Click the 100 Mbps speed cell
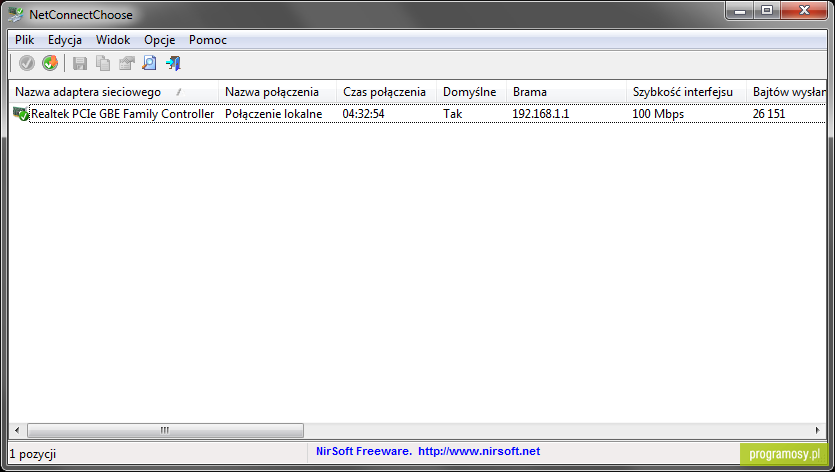The width and height of the screenshot is (835, 472). (658, 114)
